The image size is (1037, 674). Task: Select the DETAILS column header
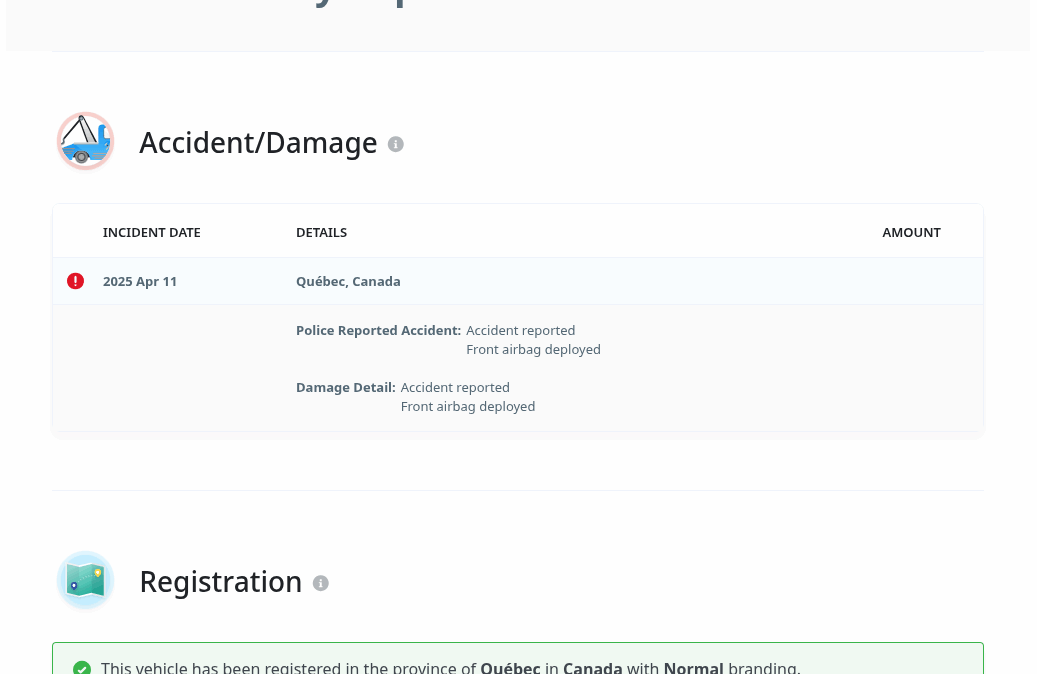[321, 232]
